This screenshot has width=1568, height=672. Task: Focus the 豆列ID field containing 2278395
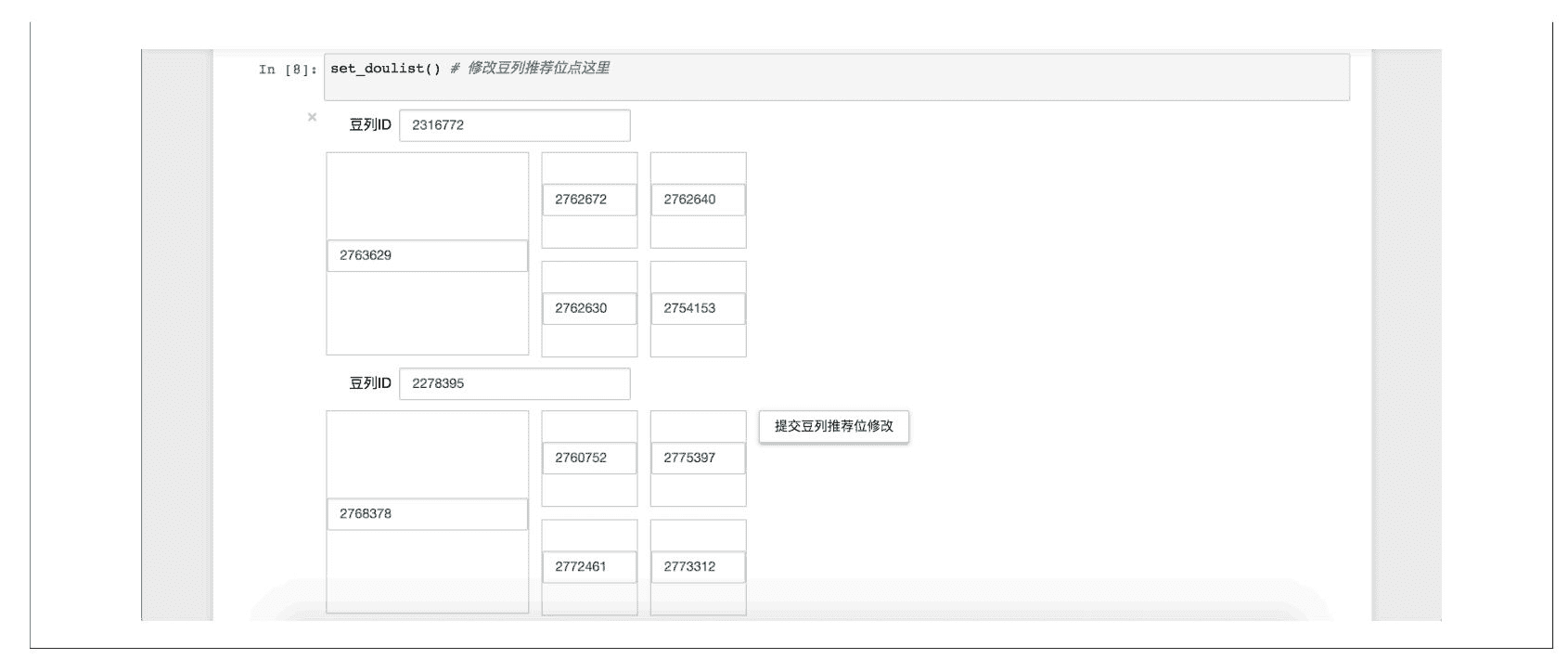click(514, 383)
